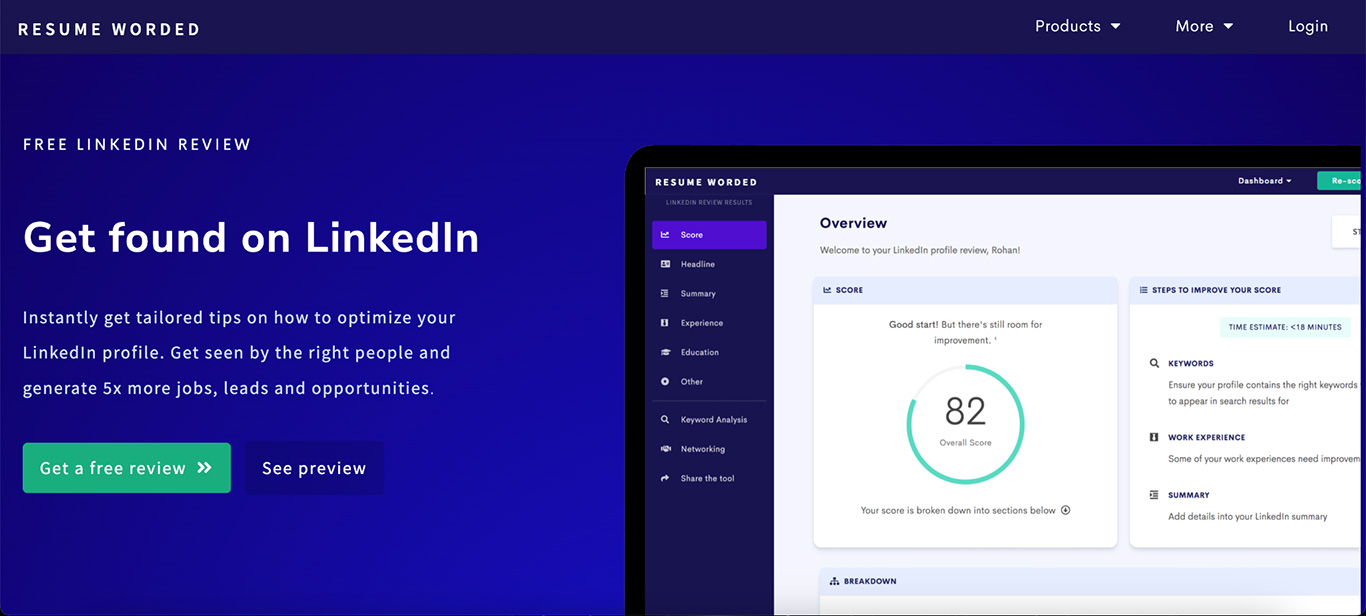Click the Time Estimate <18 minutes badge
This screenshot has width=1366, height=616.
coord(1285,327)
